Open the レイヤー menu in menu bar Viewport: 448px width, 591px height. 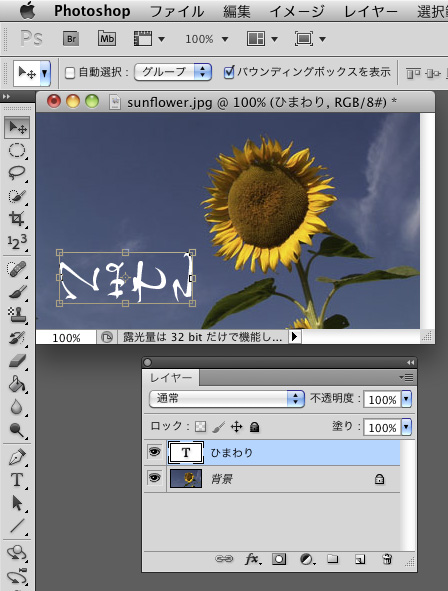click(371, 11)
